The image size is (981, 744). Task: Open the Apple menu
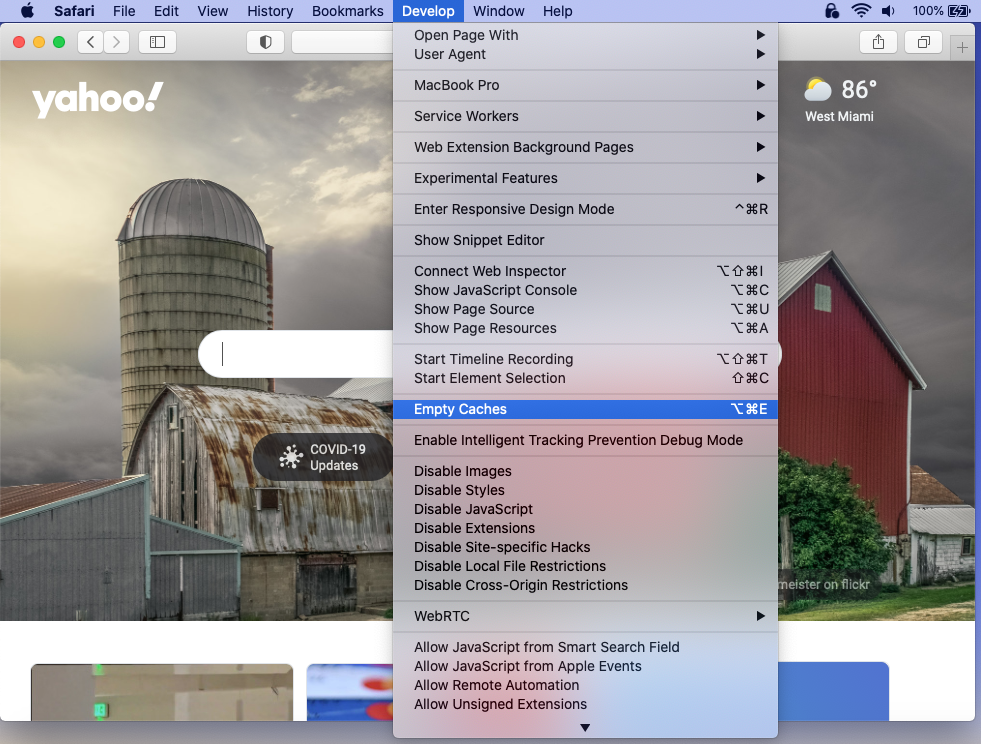click(x=28, y=11)
